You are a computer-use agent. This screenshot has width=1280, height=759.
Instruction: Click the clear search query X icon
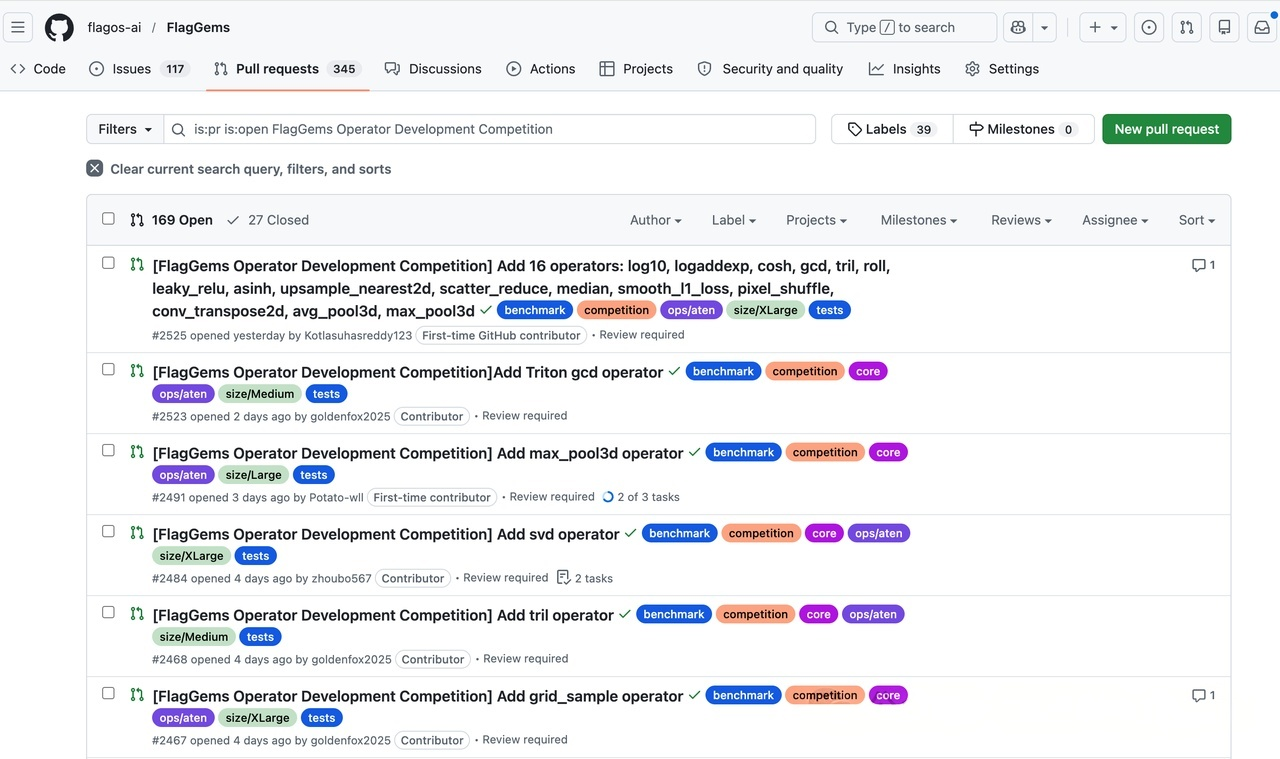[95, 168]
